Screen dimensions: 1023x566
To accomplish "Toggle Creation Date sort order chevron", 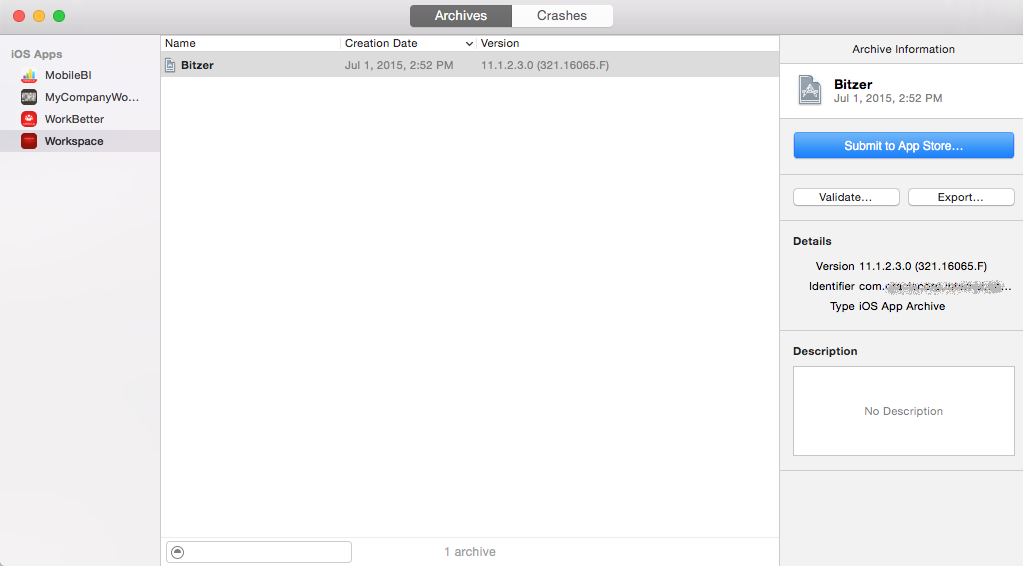I will (x=469, y=44).
